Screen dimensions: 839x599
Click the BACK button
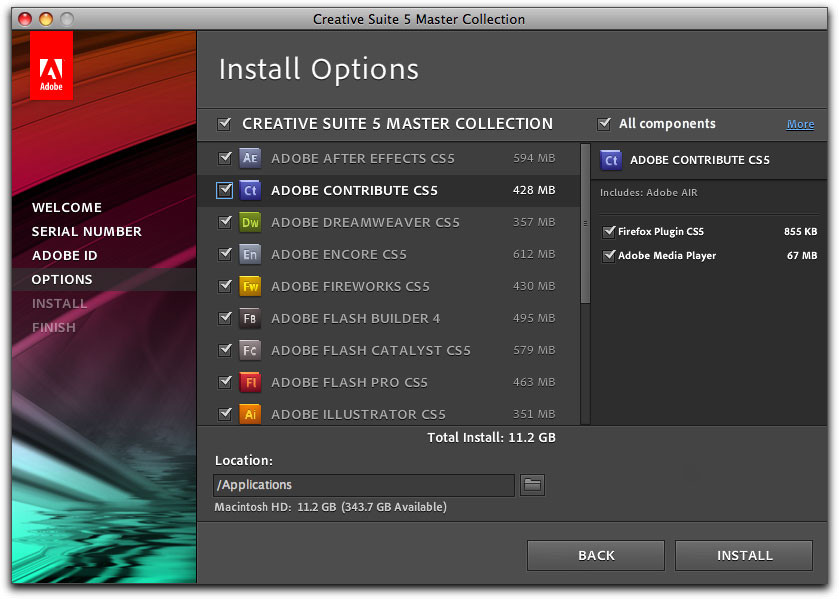pos(596,556)
